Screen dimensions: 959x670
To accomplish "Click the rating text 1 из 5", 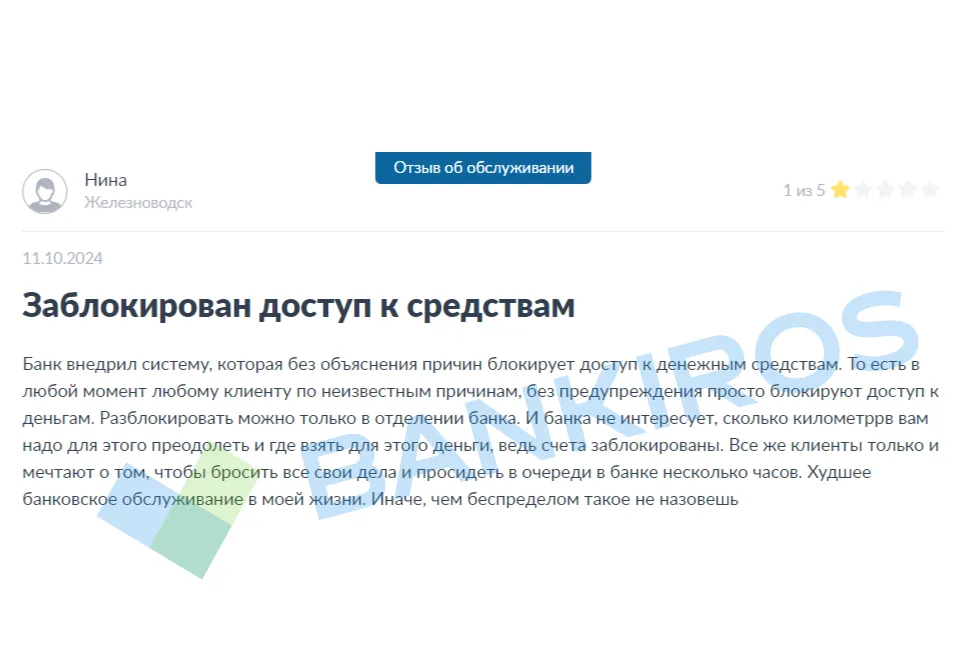I will coord(803,190).
